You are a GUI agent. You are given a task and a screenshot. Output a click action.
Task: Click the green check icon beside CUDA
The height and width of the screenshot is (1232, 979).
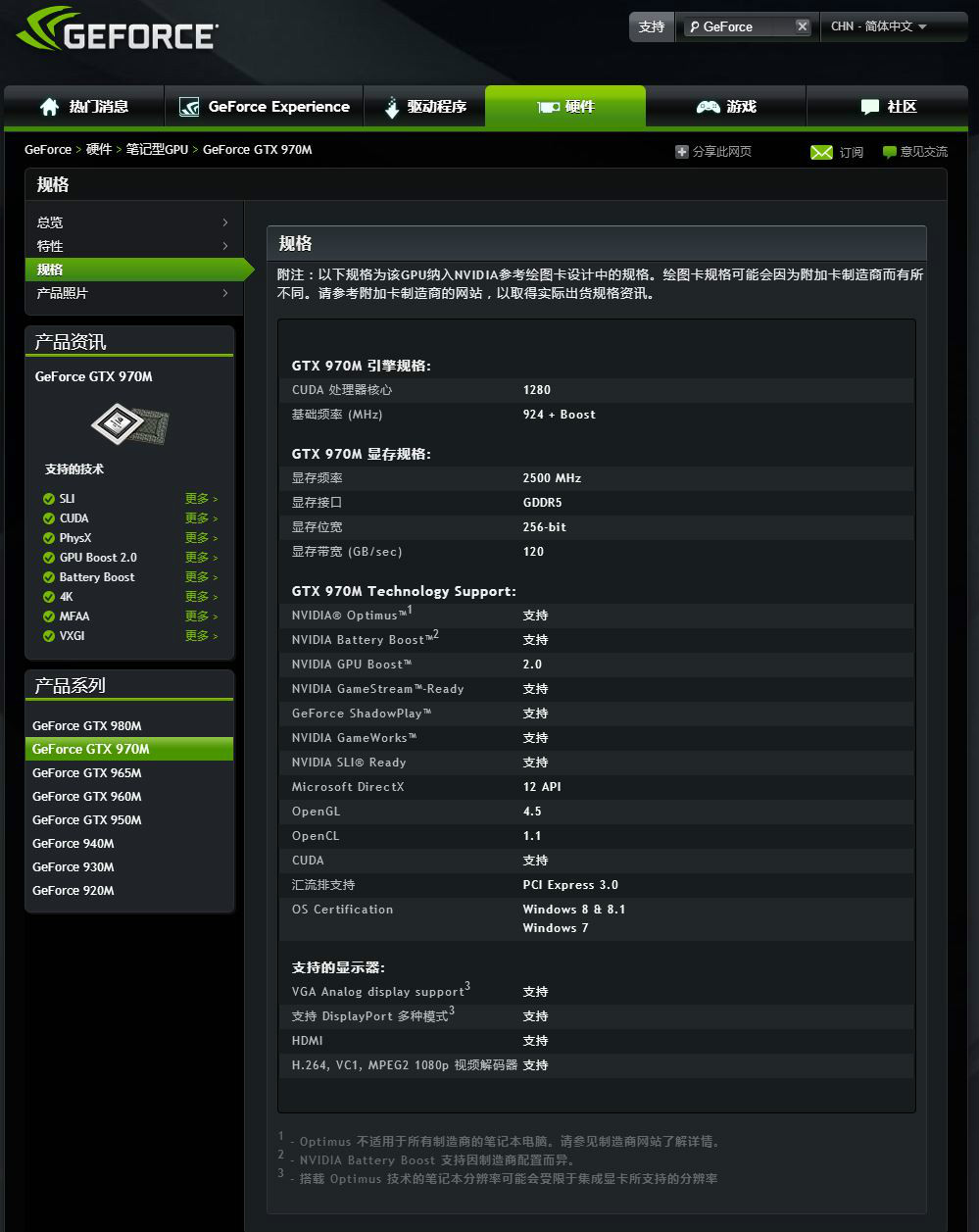(49, 518)
